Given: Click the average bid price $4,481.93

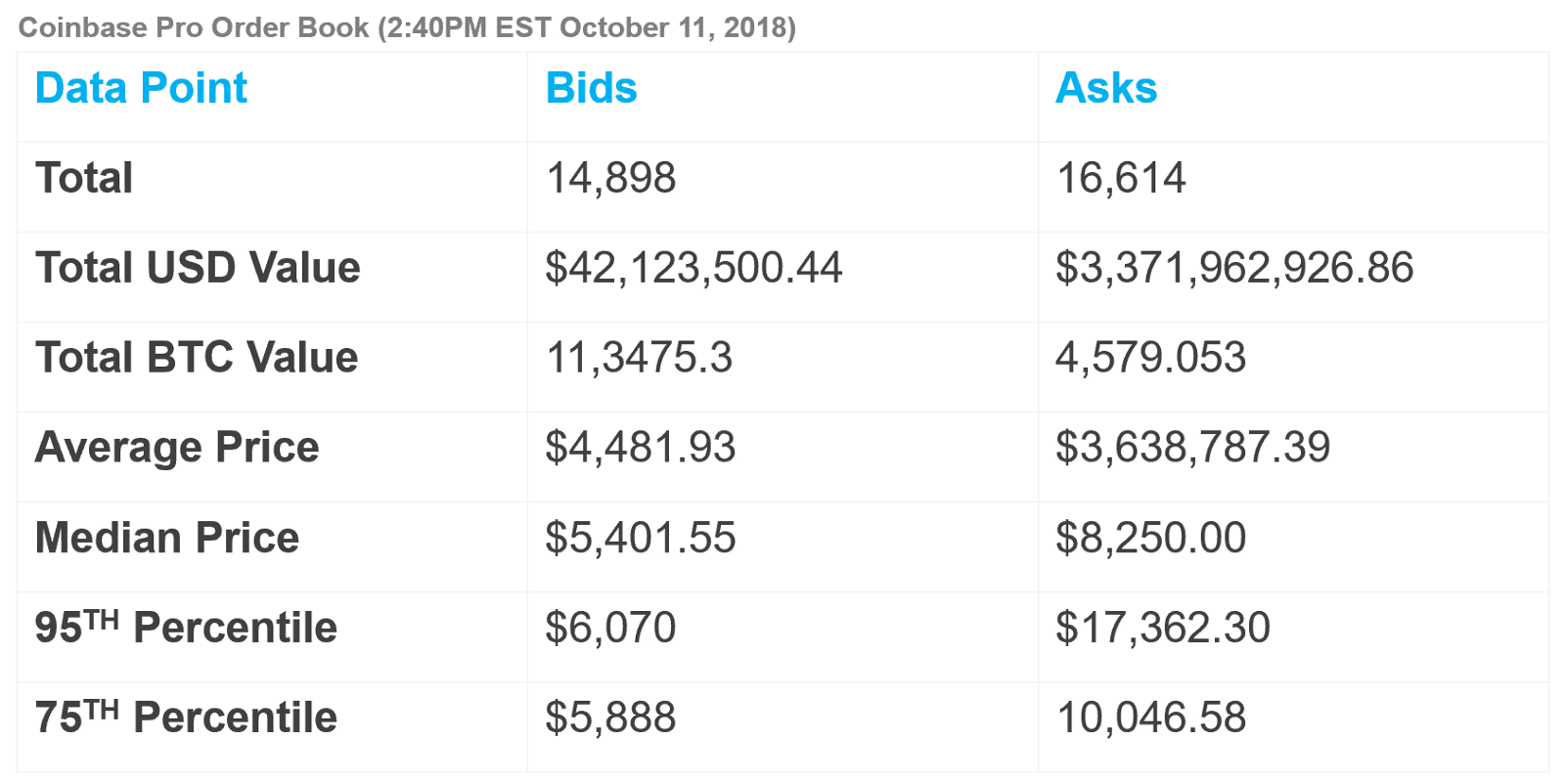Looking at the screenshot, I should (640, 448).
